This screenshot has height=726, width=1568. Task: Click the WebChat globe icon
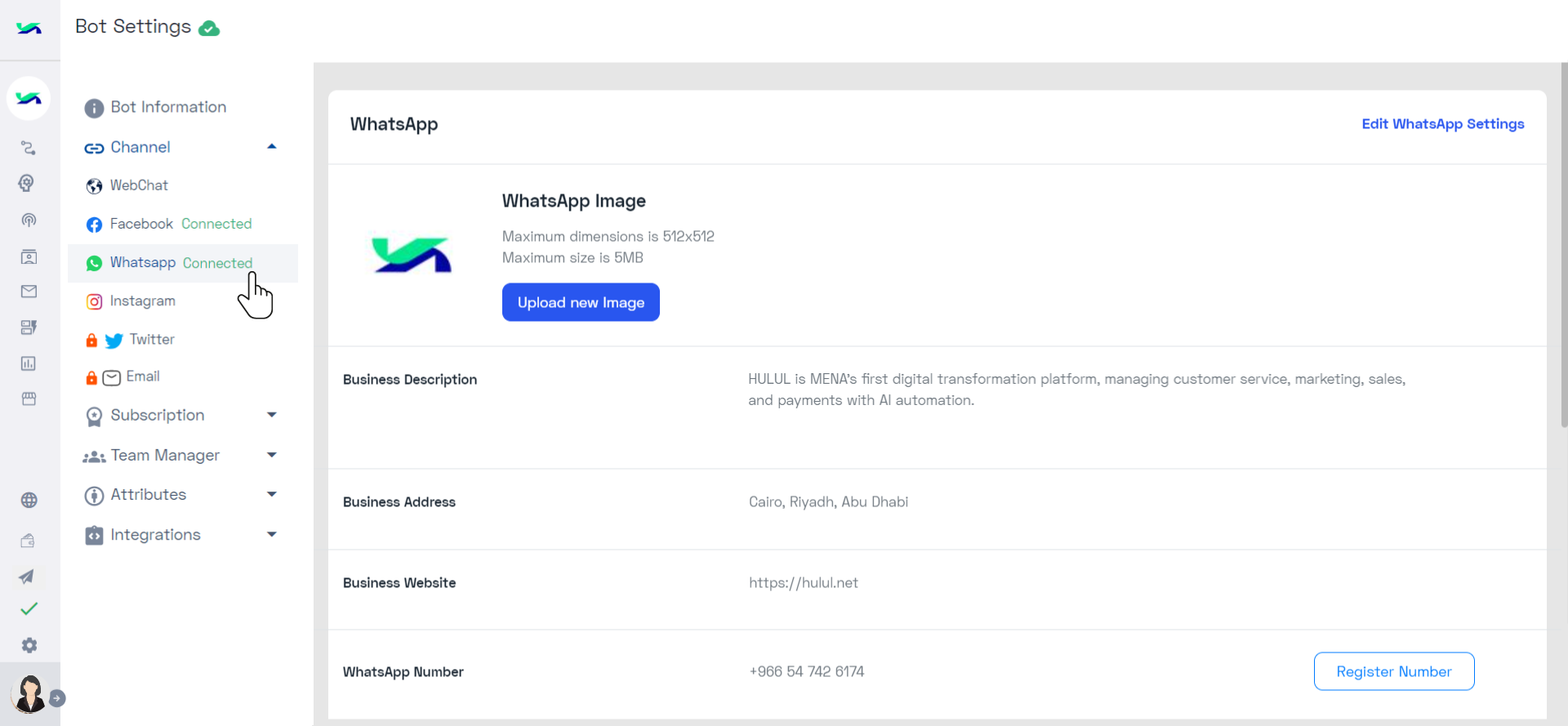[94, 186]
